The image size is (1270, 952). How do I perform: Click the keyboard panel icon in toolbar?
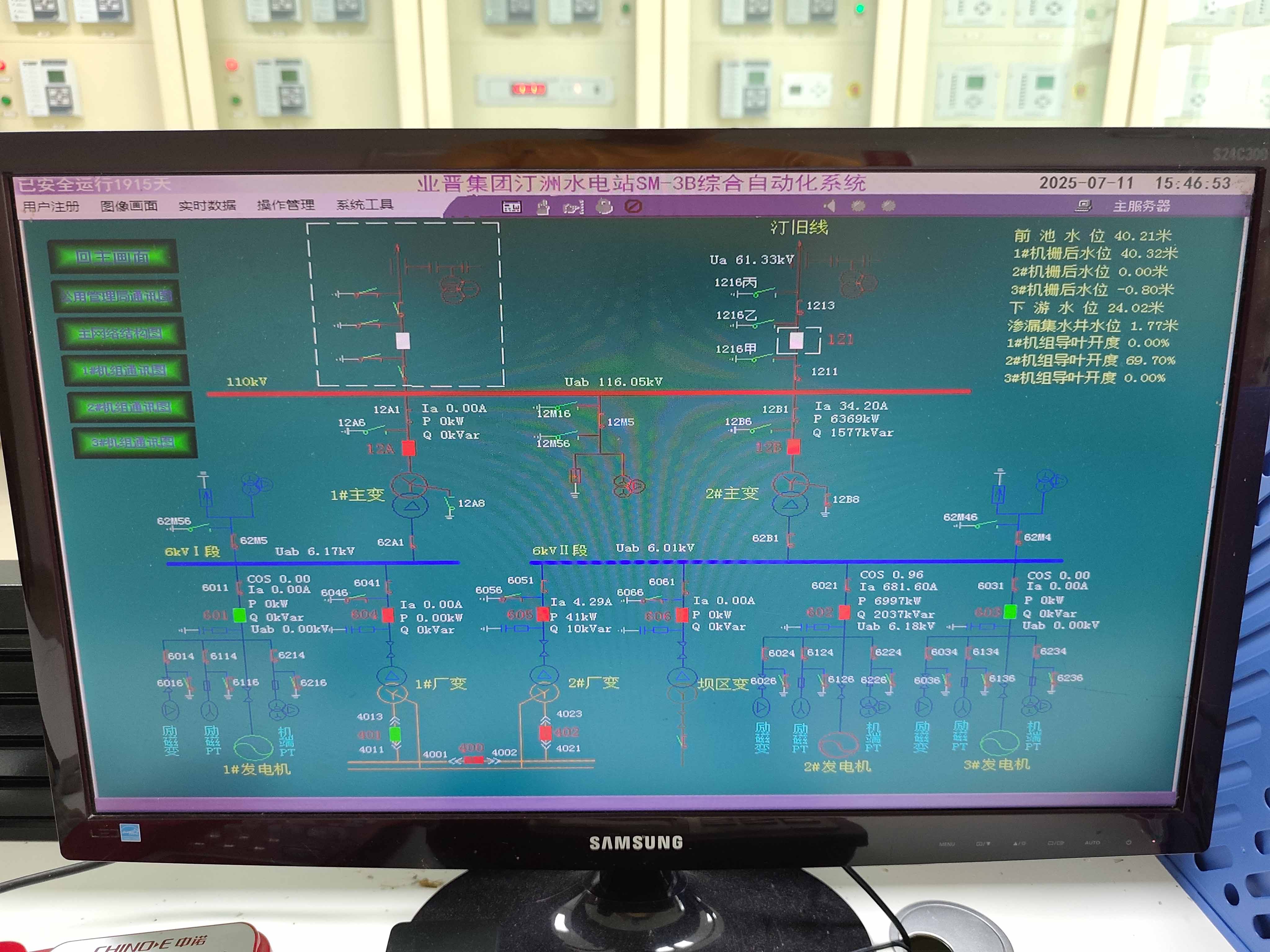tap(511, 207)
